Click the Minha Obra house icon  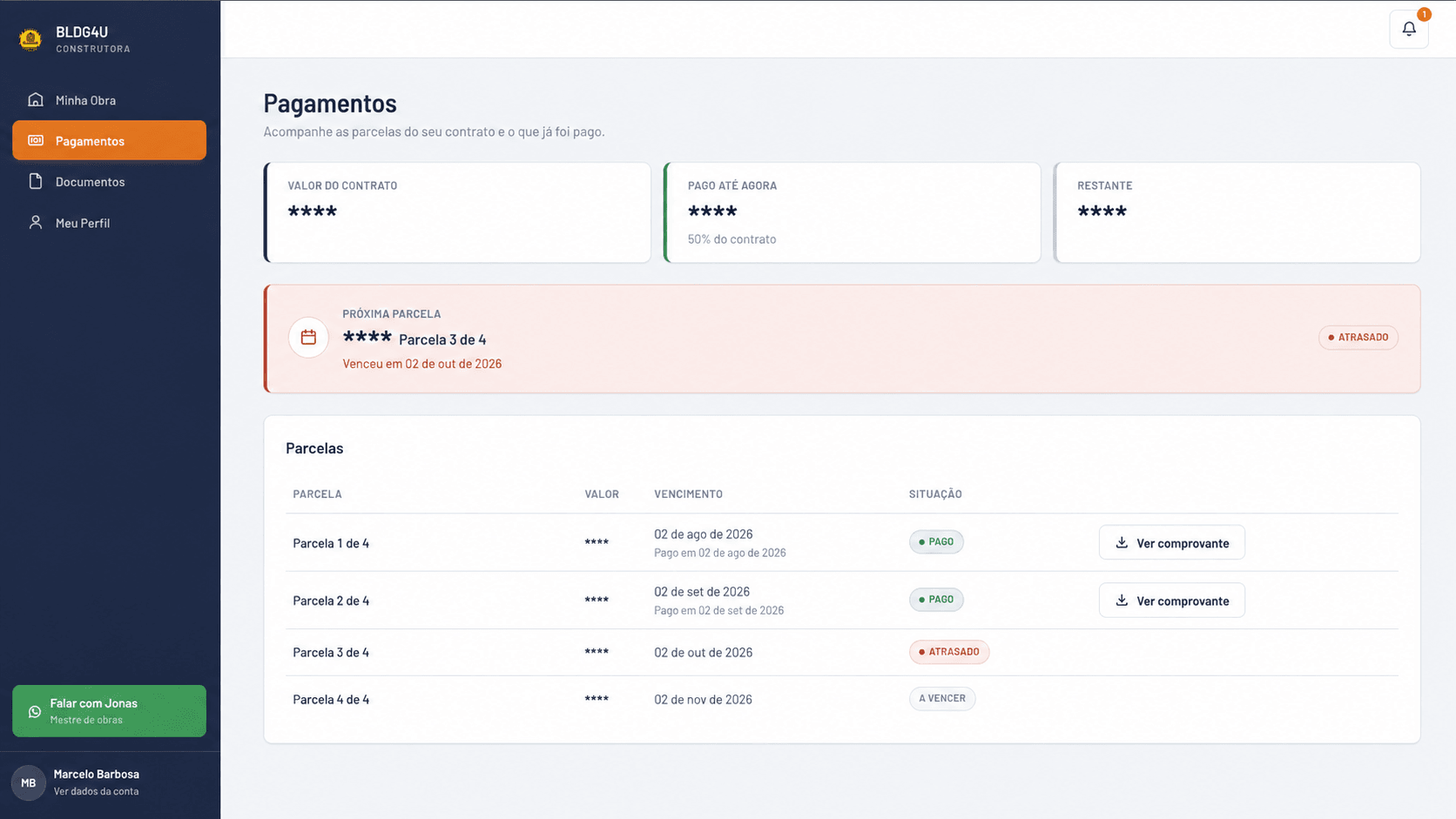coord(36,99)
